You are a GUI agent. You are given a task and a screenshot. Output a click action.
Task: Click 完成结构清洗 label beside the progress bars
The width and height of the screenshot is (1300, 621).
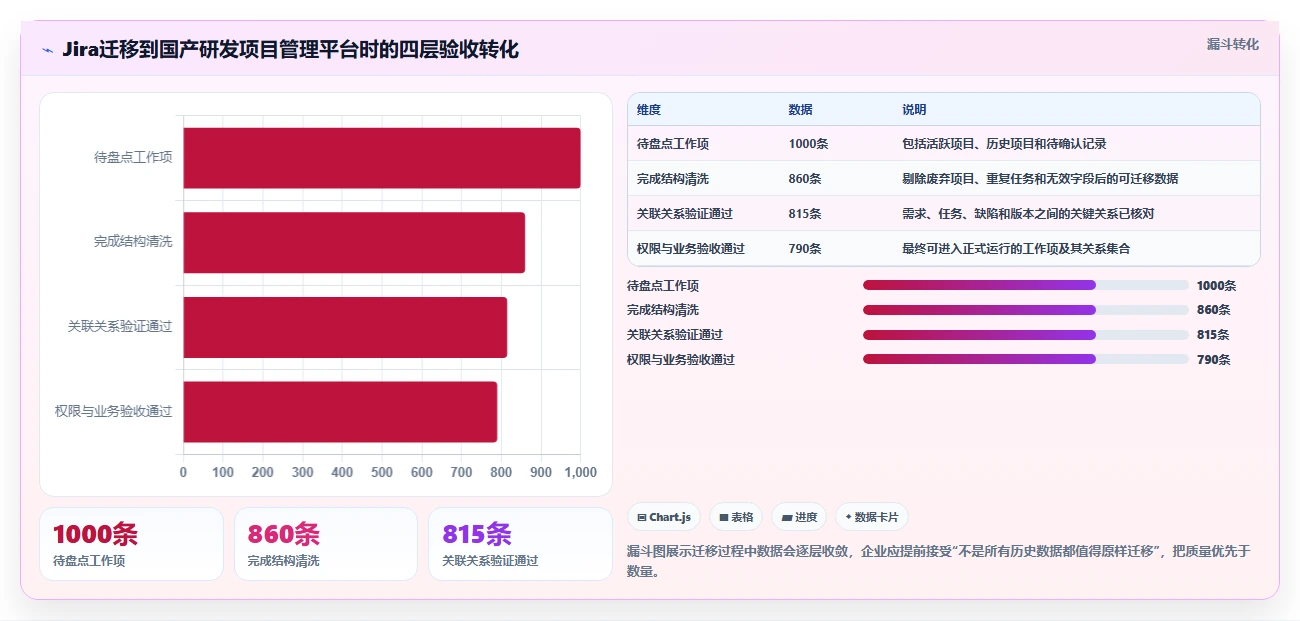point(663,310)
